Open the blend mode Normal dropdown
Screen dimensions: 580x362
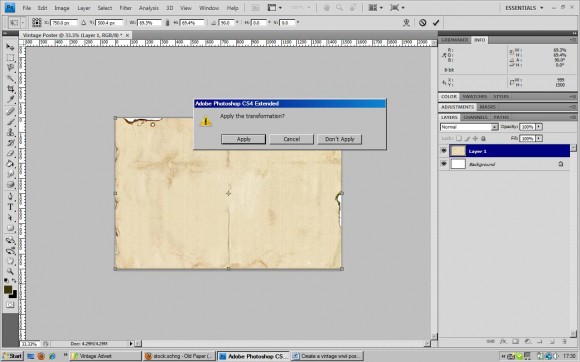469,127
